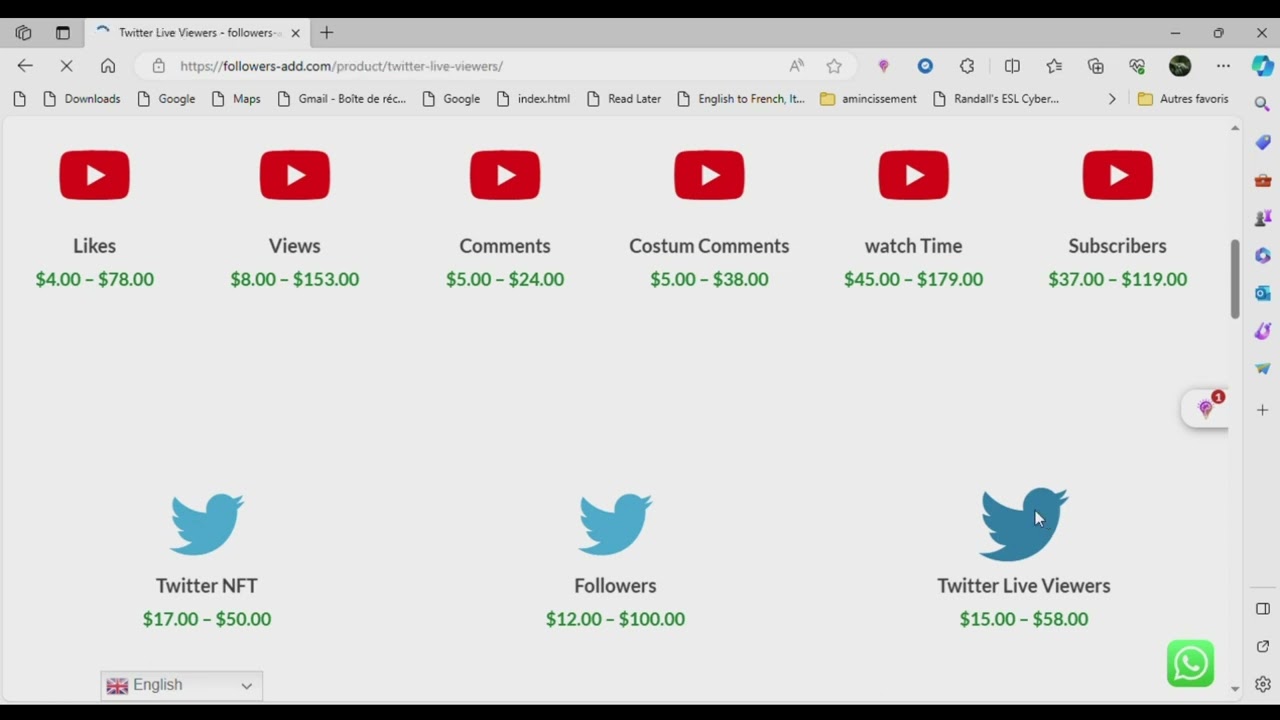
Task: Click the page vertical scrollbar thumb
Action: [1235, 279]
